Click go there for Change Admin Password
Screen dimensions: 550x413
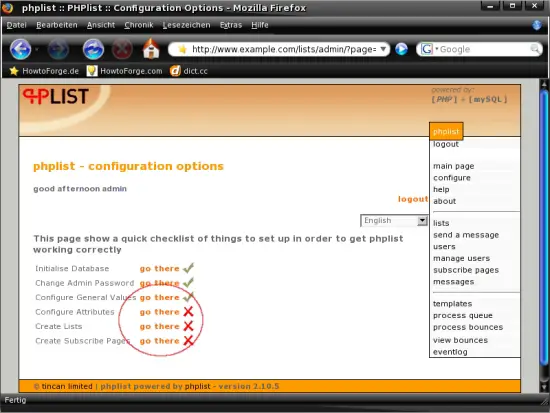pyautogui.click(x=160, y=283)
